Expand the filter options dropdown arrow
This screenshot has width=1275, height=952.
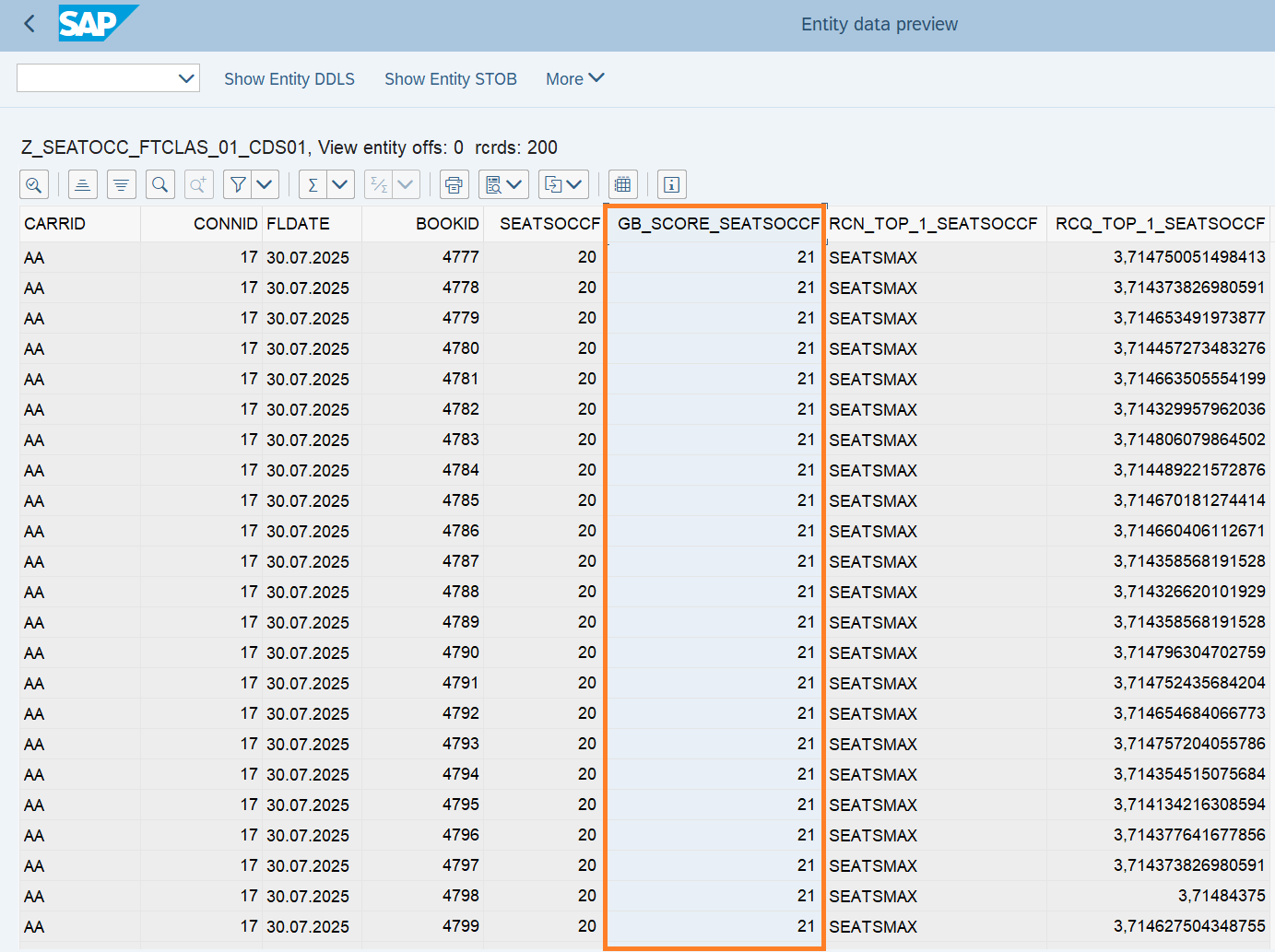[x=266, y=185]
